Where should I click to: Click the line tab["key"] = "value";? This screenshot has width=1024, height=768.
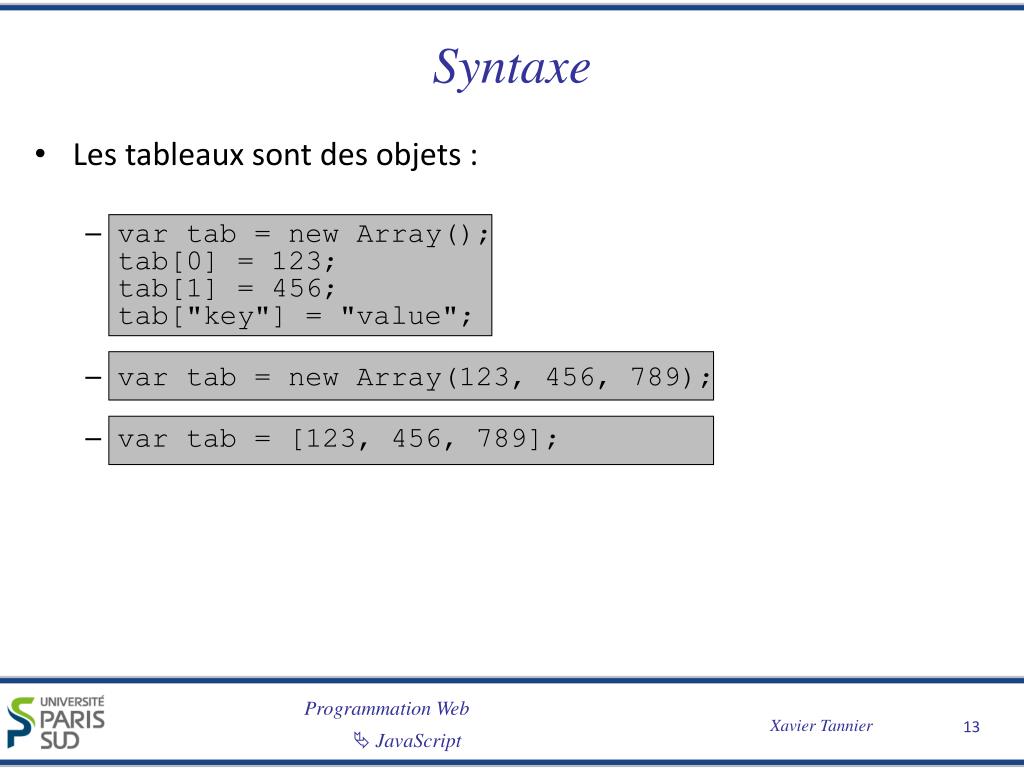coord(295,316)
